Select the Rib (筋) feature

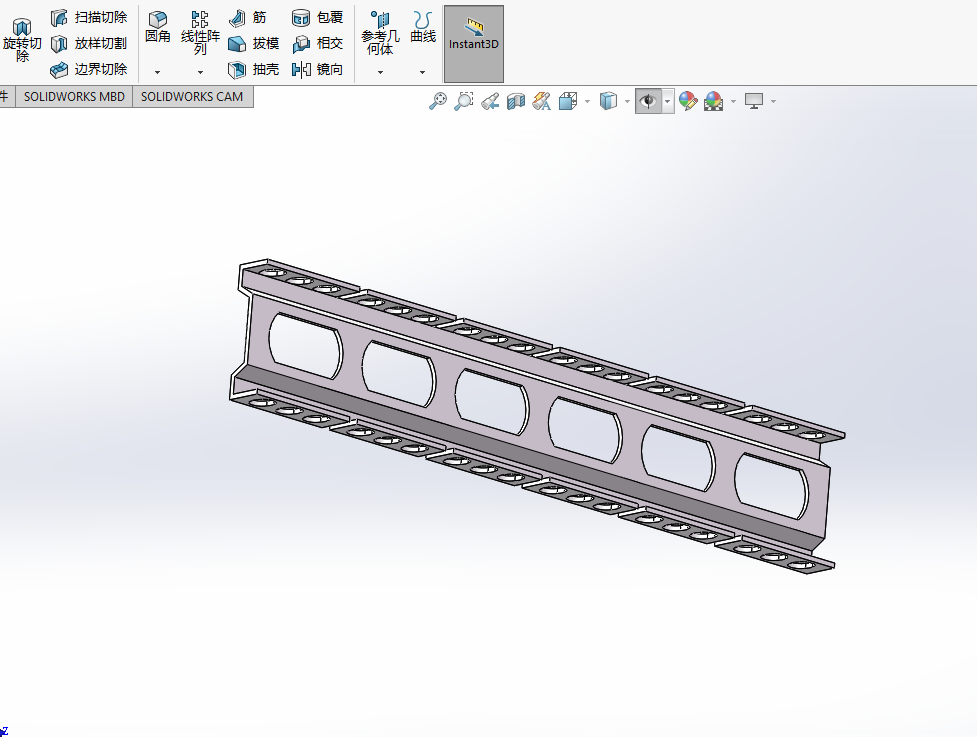pyautogui.click(x=247, y=17)
